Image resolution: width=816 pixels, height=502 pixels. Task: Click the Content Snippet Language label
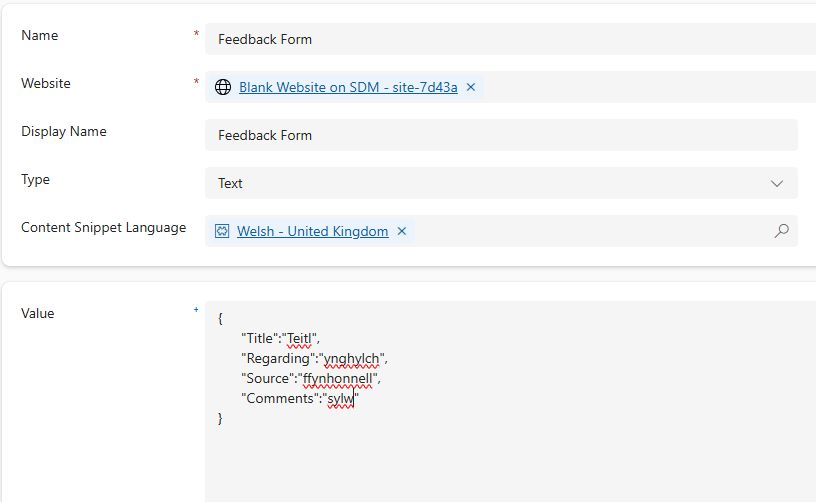[104, 228]
